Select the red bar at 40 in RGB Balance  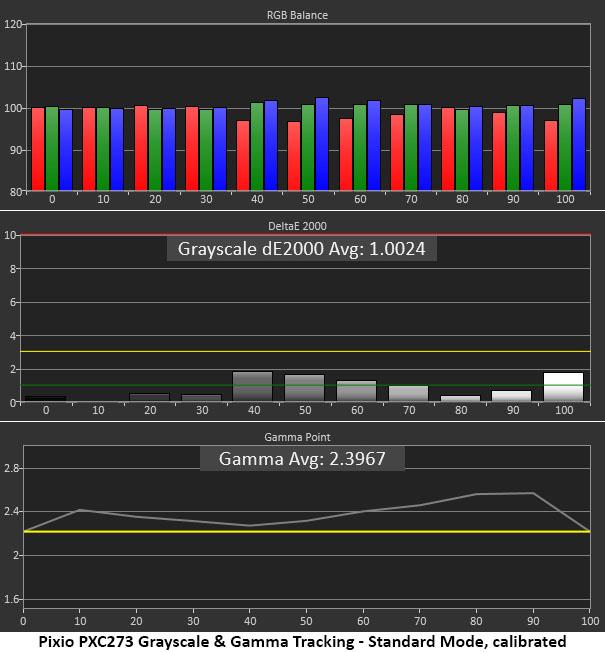click(x=243, y=156)
